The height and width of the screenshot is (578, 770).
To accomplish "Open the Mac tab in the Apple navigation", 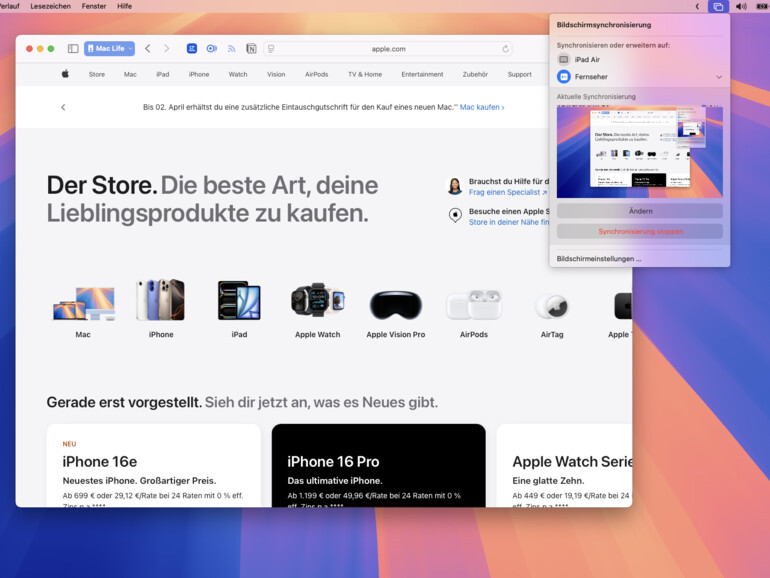I will 130,74.
